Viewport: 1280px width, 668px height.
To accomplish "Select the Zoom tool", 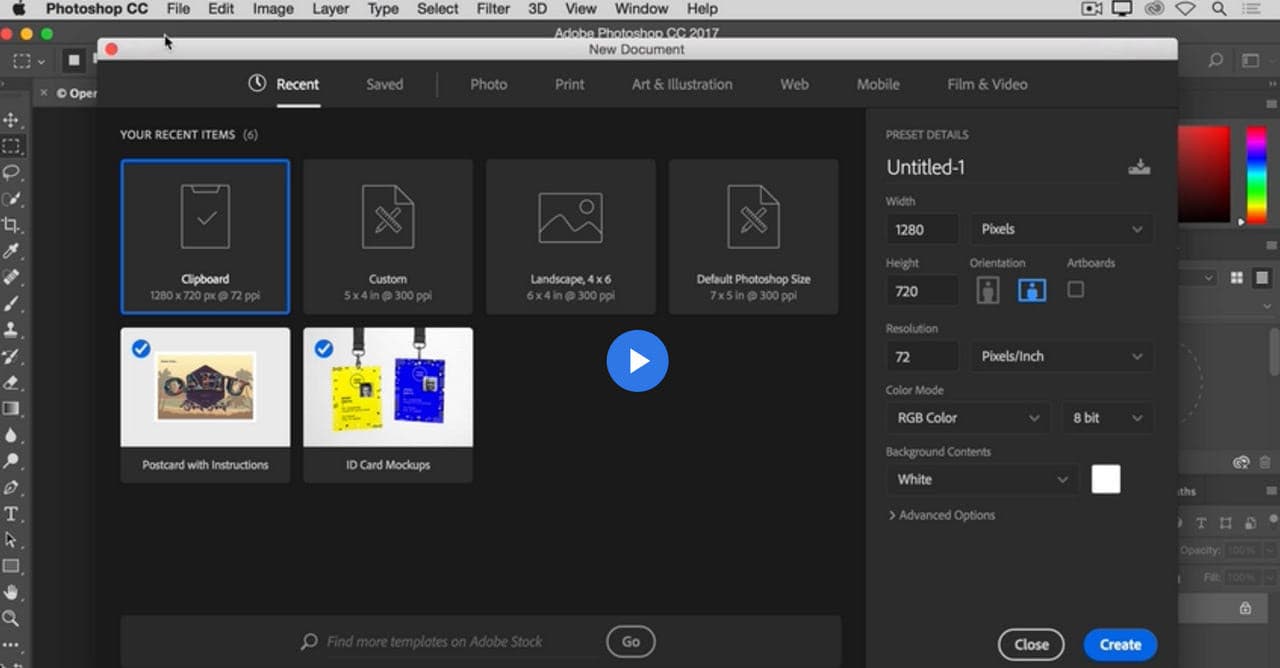I will [12, 619].
